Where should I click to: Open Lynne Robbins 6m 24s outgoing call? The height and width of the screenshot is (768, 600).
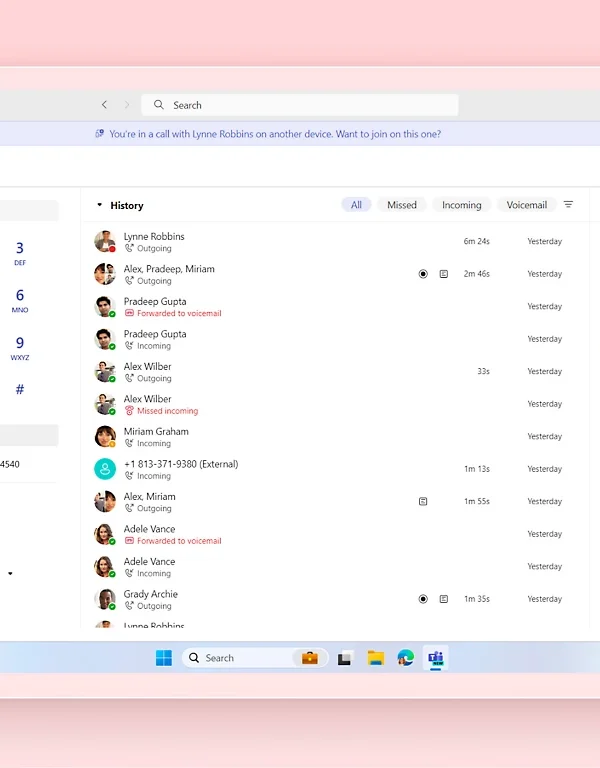pos(336,241)
